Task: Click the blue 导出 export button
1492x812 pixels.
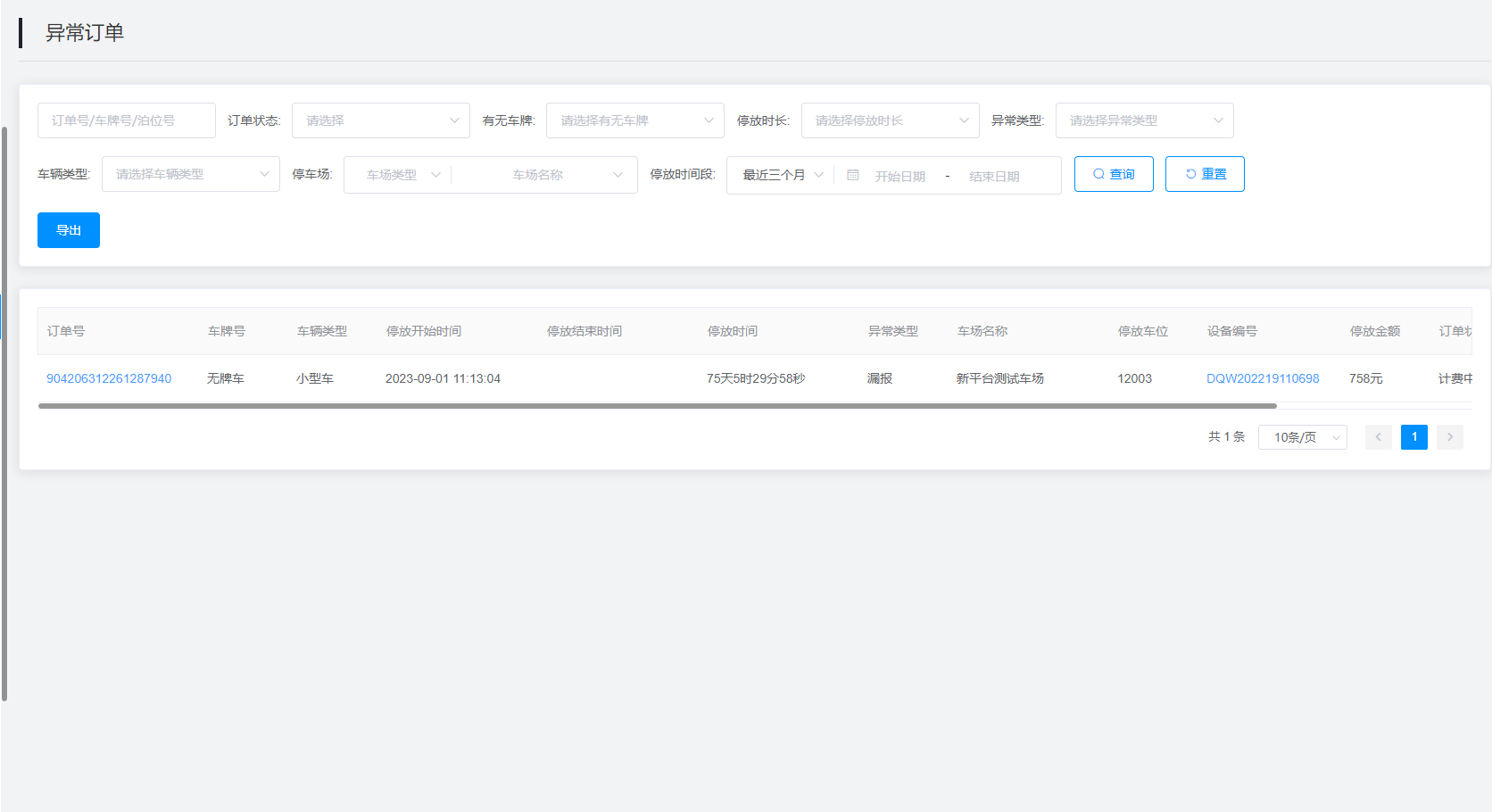Action: (x=69, y=230)
